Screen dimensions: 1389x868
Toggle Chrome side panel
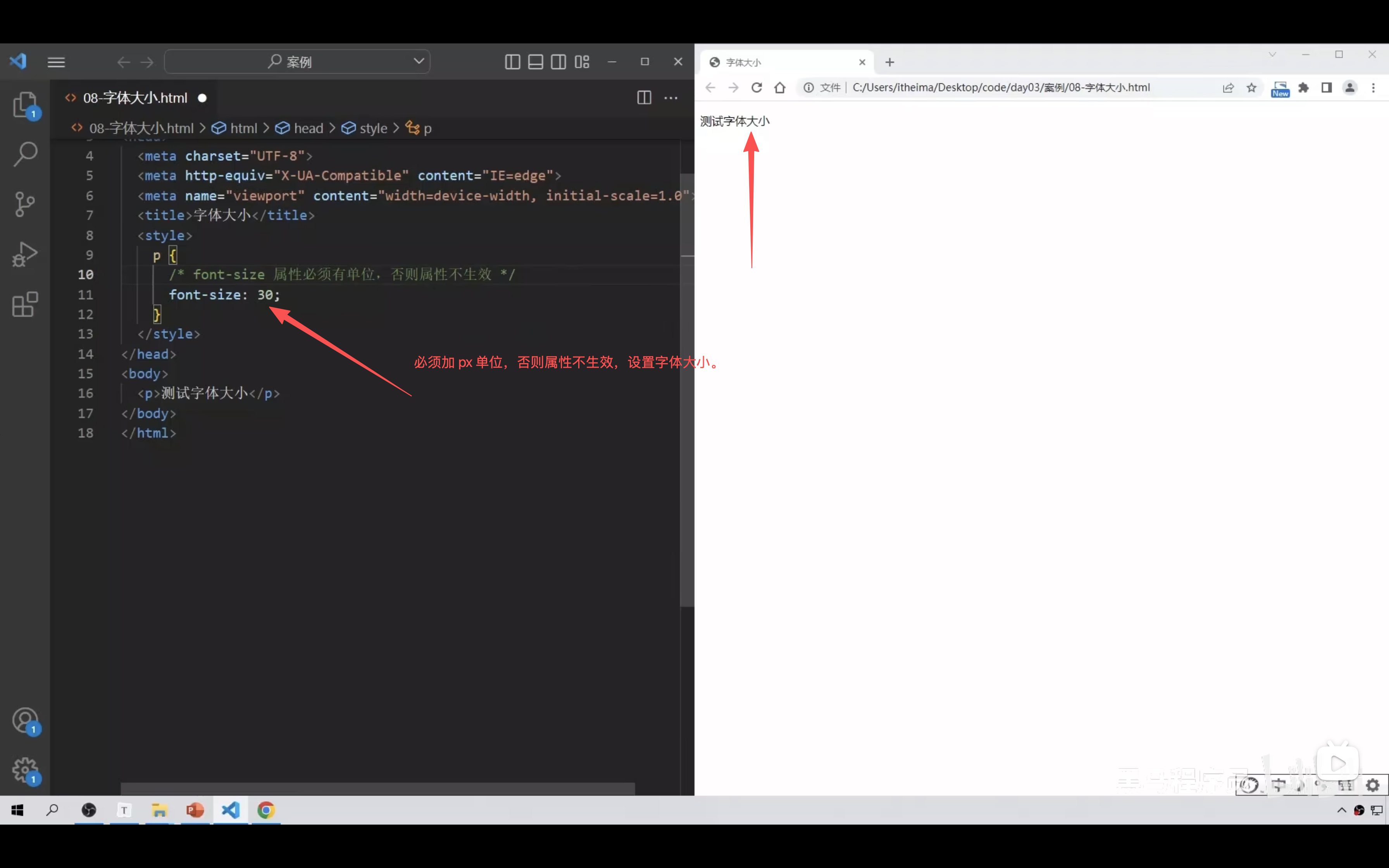(x=1327, y=87)
